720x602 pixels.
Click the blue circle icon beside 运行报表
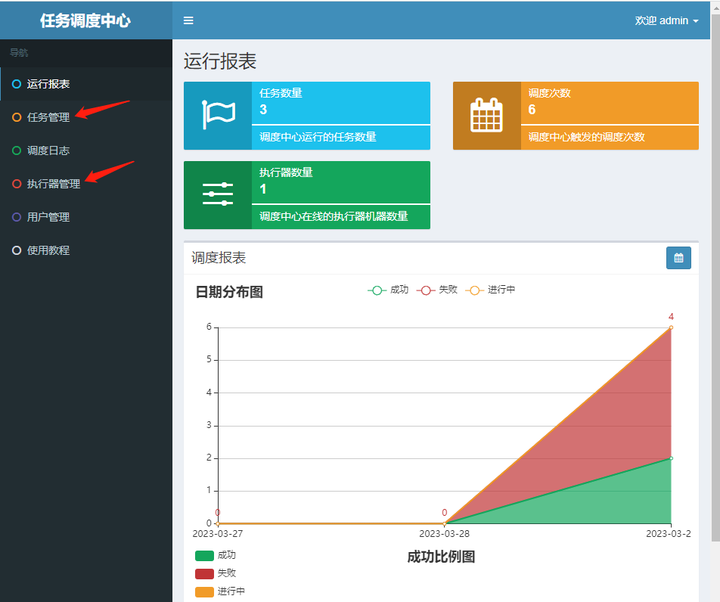tap(17, 84)
